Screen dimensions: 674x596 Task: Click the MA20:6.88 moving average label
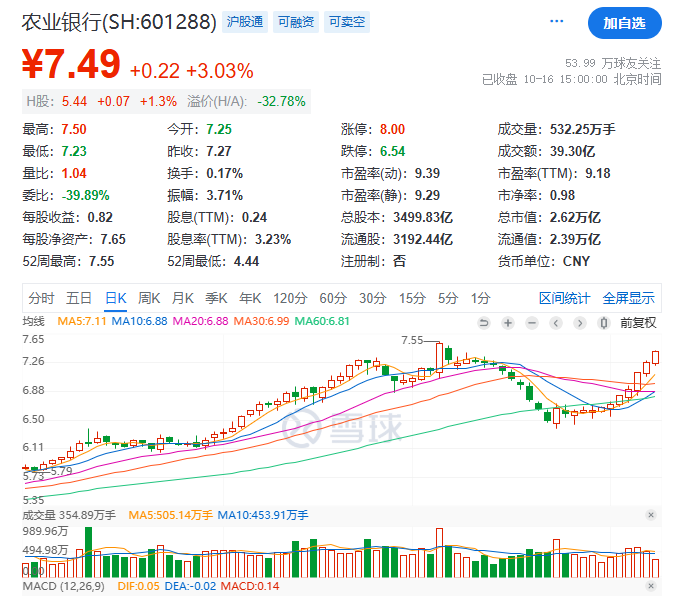[x=200, y=321]
